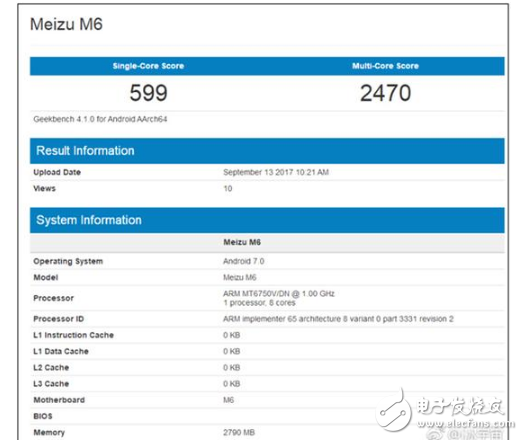Click the Meizu M6 page title
This screenshot has height=440, width=523.
point(66,24)
